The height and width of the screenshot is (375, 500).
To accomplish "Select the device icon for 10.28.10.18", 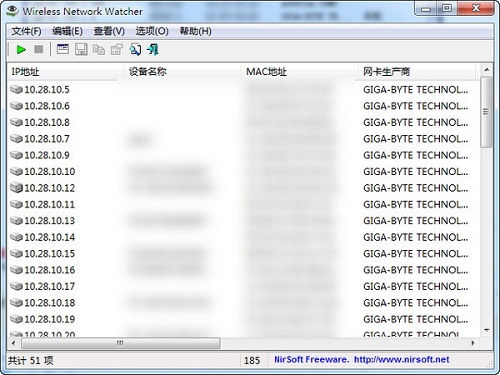I will 16,303.
